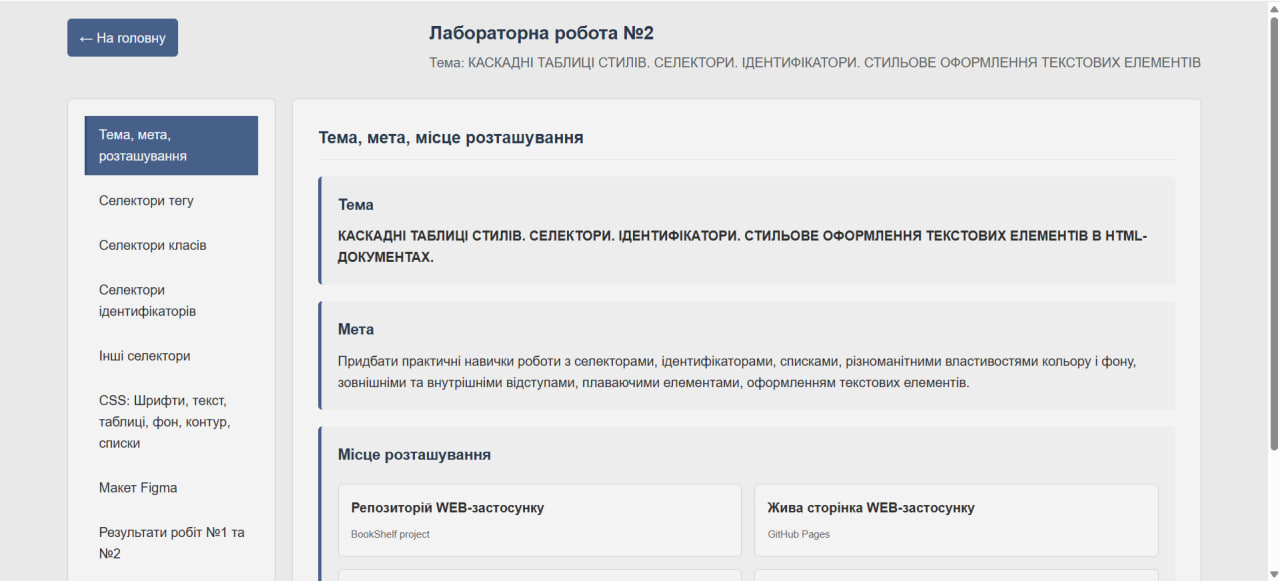Open Селектори тегу in the sidebar
Viewport: 1280px width, 581px height.
click(x=146, y=201)
